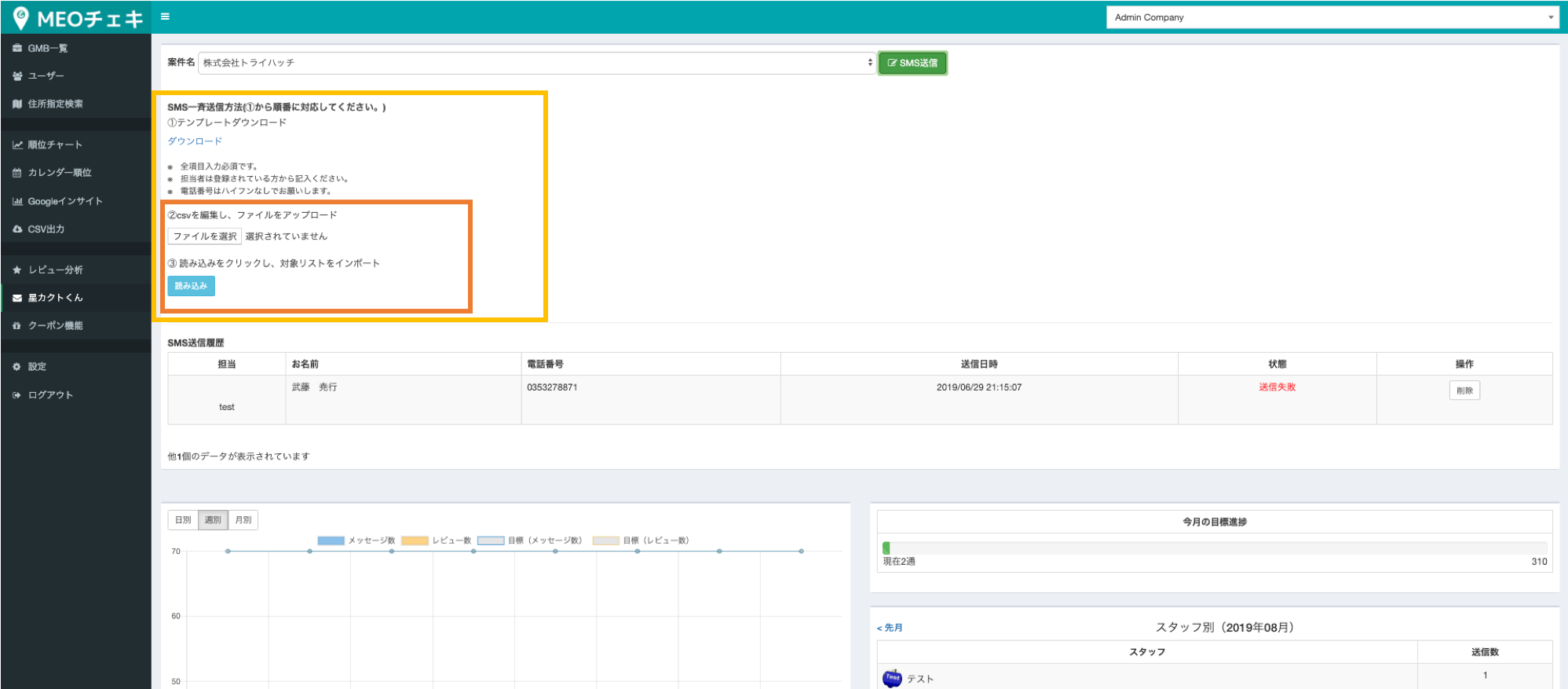Toggle the hamburger menu icon

pyautogui.click(x=165, y=16)
